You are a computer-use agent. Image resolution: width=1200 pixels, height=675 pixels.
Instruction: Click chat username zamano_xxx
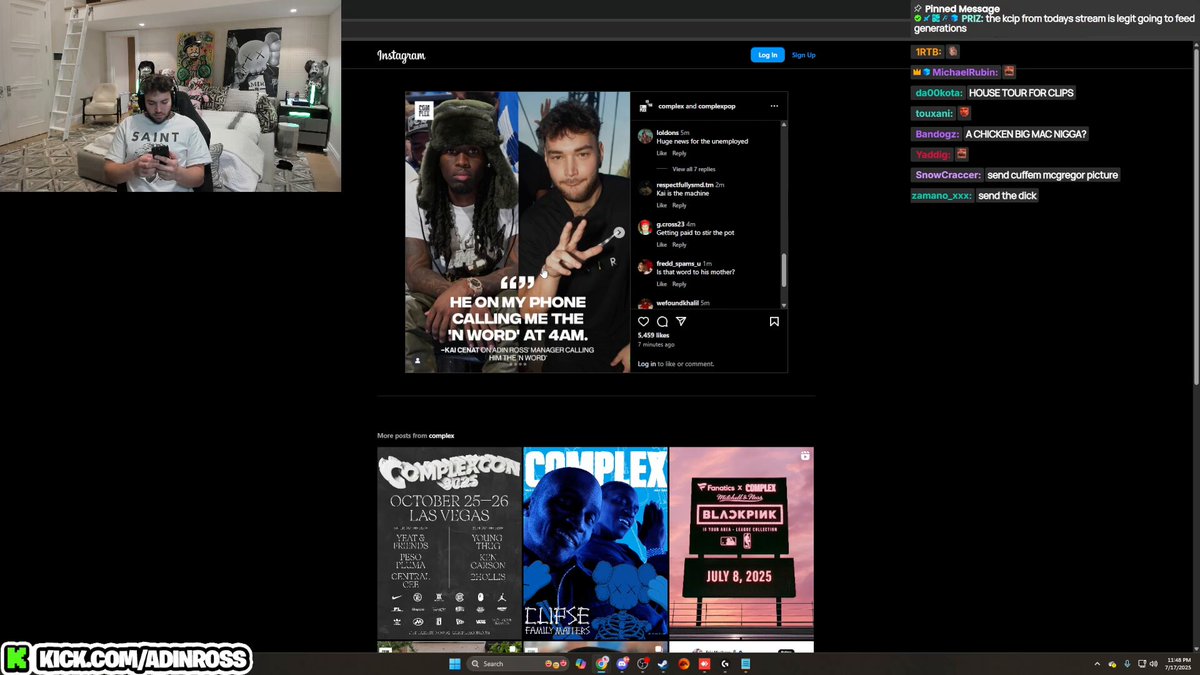click(x=942, y=196)
